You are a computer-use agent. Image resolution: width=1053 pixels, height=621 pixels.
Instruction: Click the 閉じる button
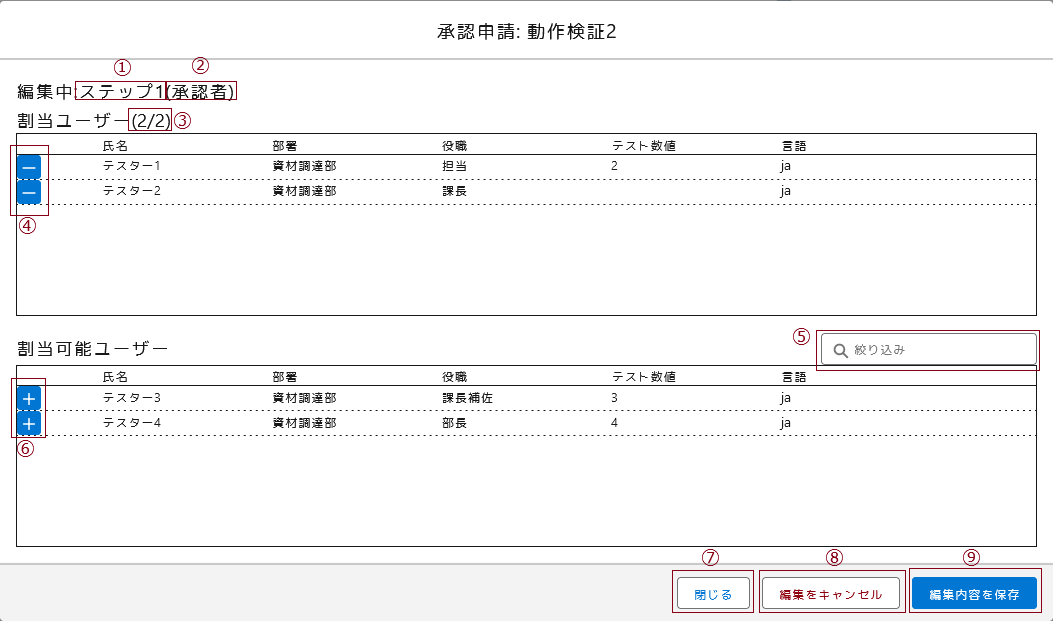click(713, 594)
